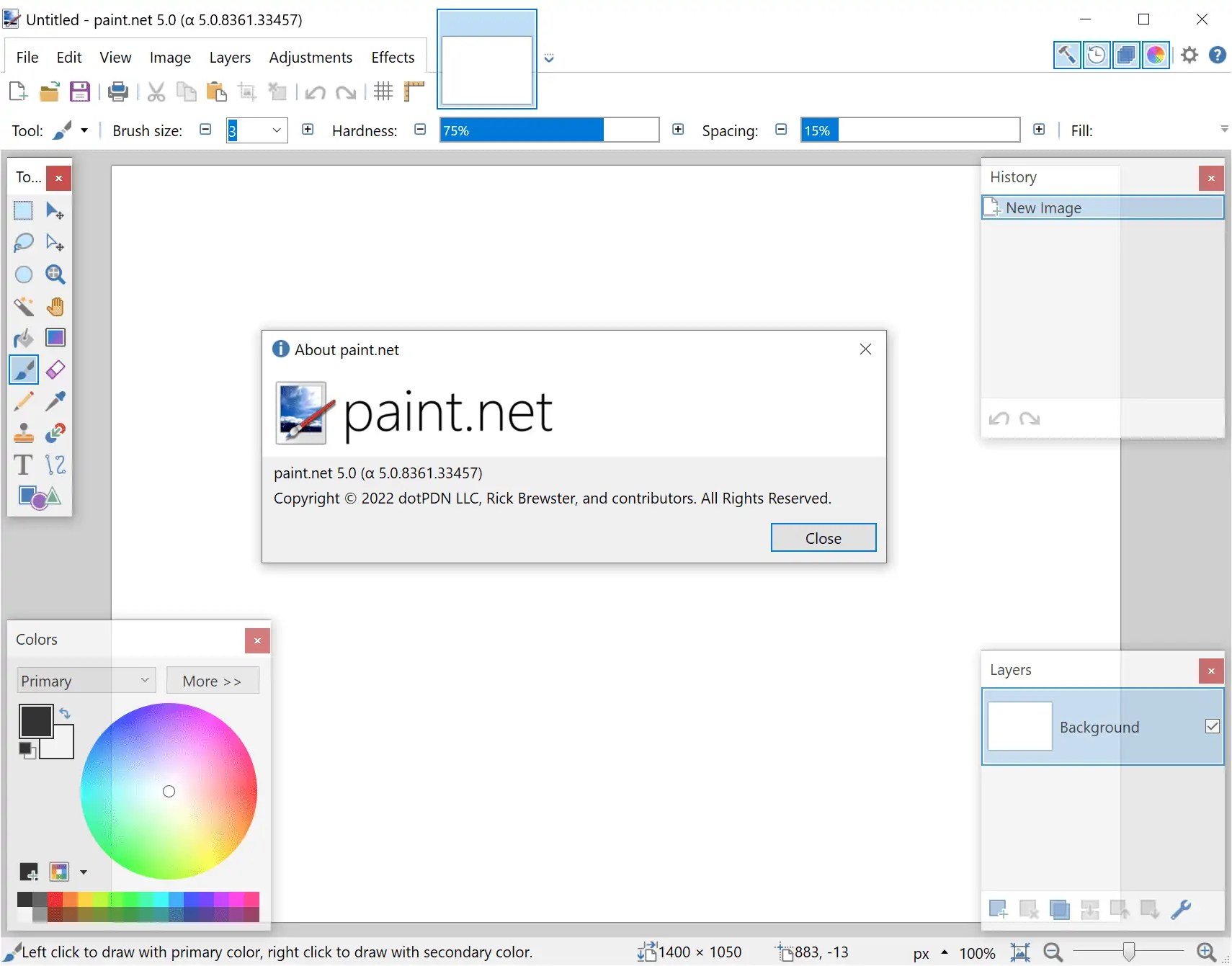Open the Adjustments menu
Screen dimensions: 1232x966
(x=311, y=57)
